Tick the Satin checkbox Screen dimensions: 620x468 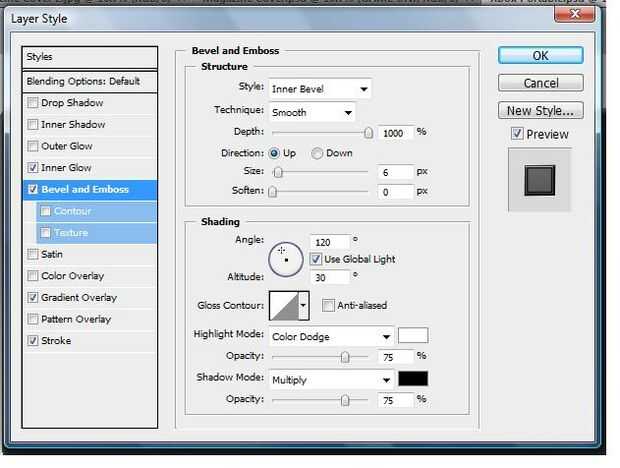pos(32,254)
